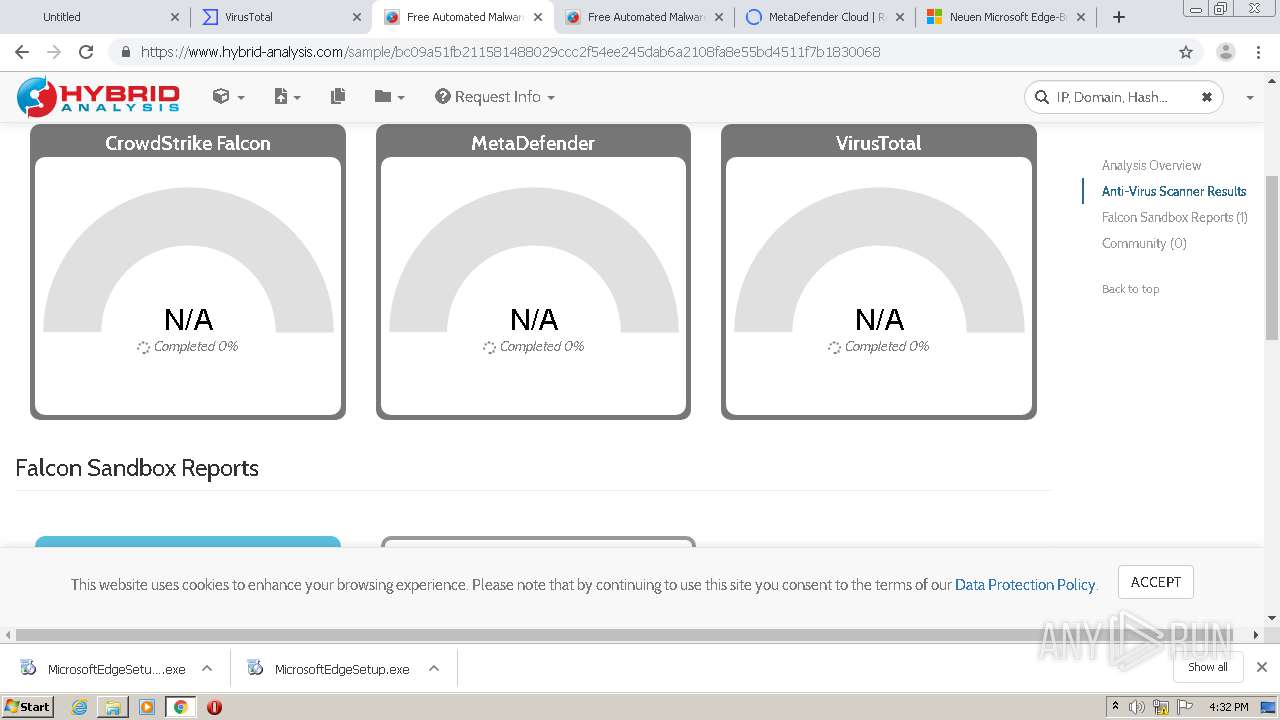This screenshot has height=720, width=1280.
Task: Click the file collection copy icon
Action: click(x=338, y=97)
